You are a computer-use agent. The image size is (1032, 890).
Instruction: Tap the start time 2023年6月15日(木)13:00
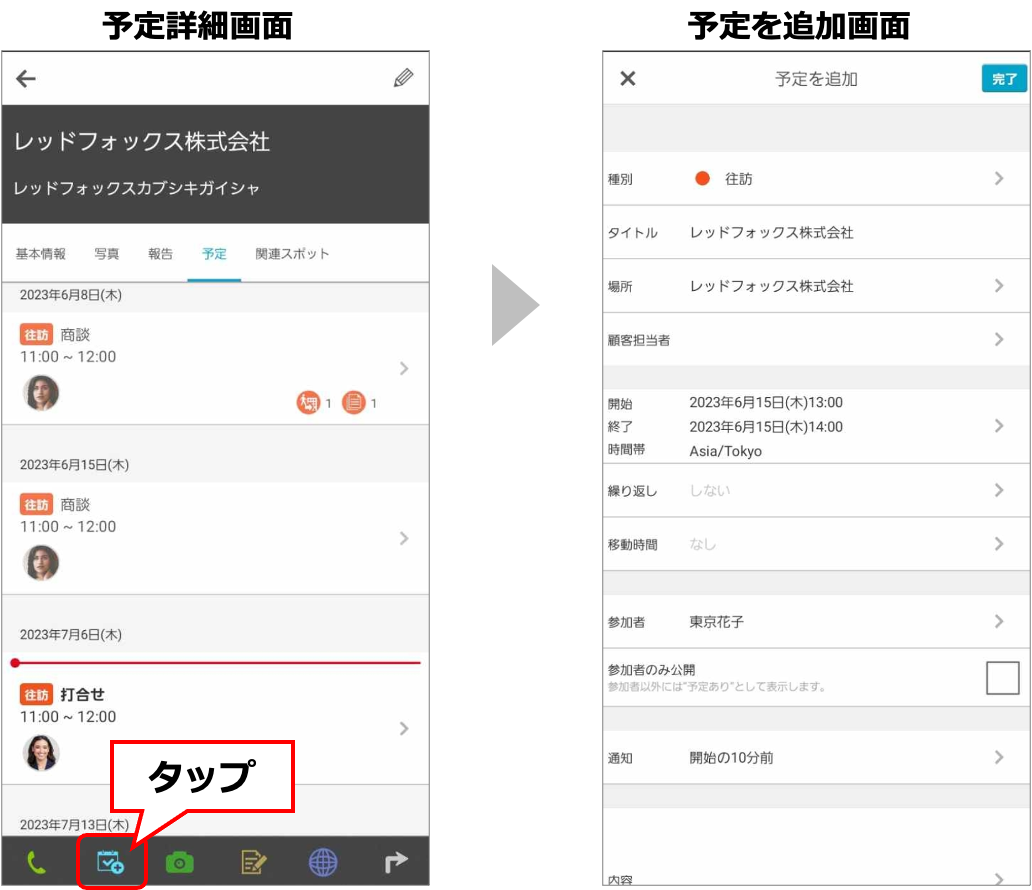(766, 402)
